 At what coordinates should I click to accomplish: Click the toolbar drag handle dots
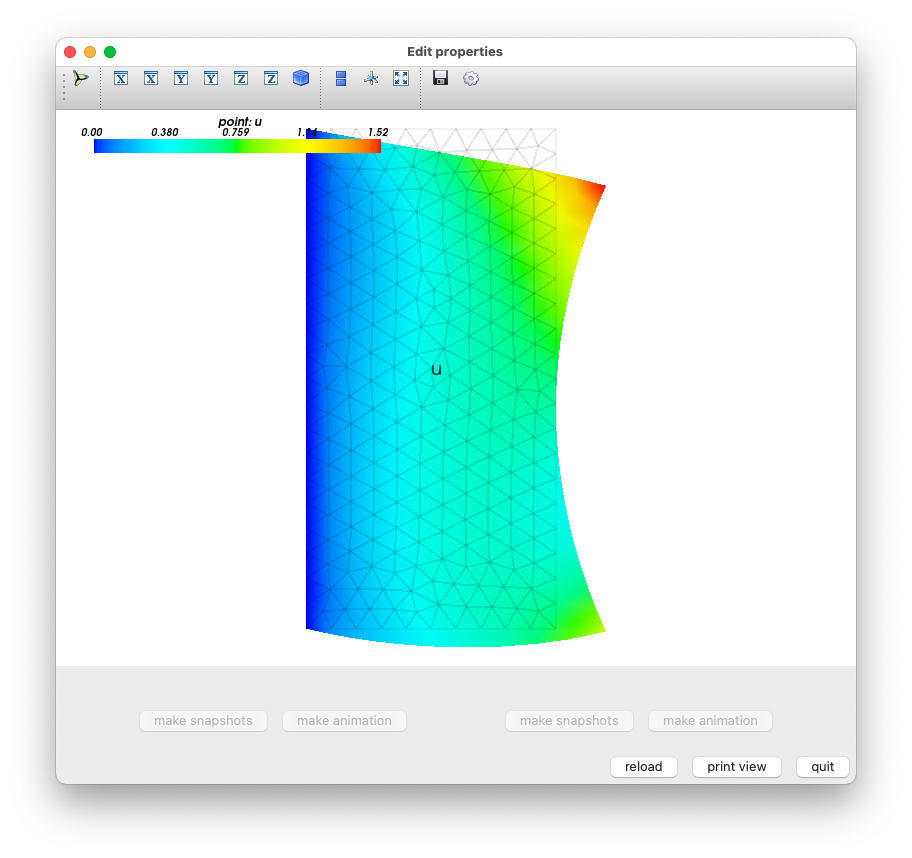(x=64, y=87)
